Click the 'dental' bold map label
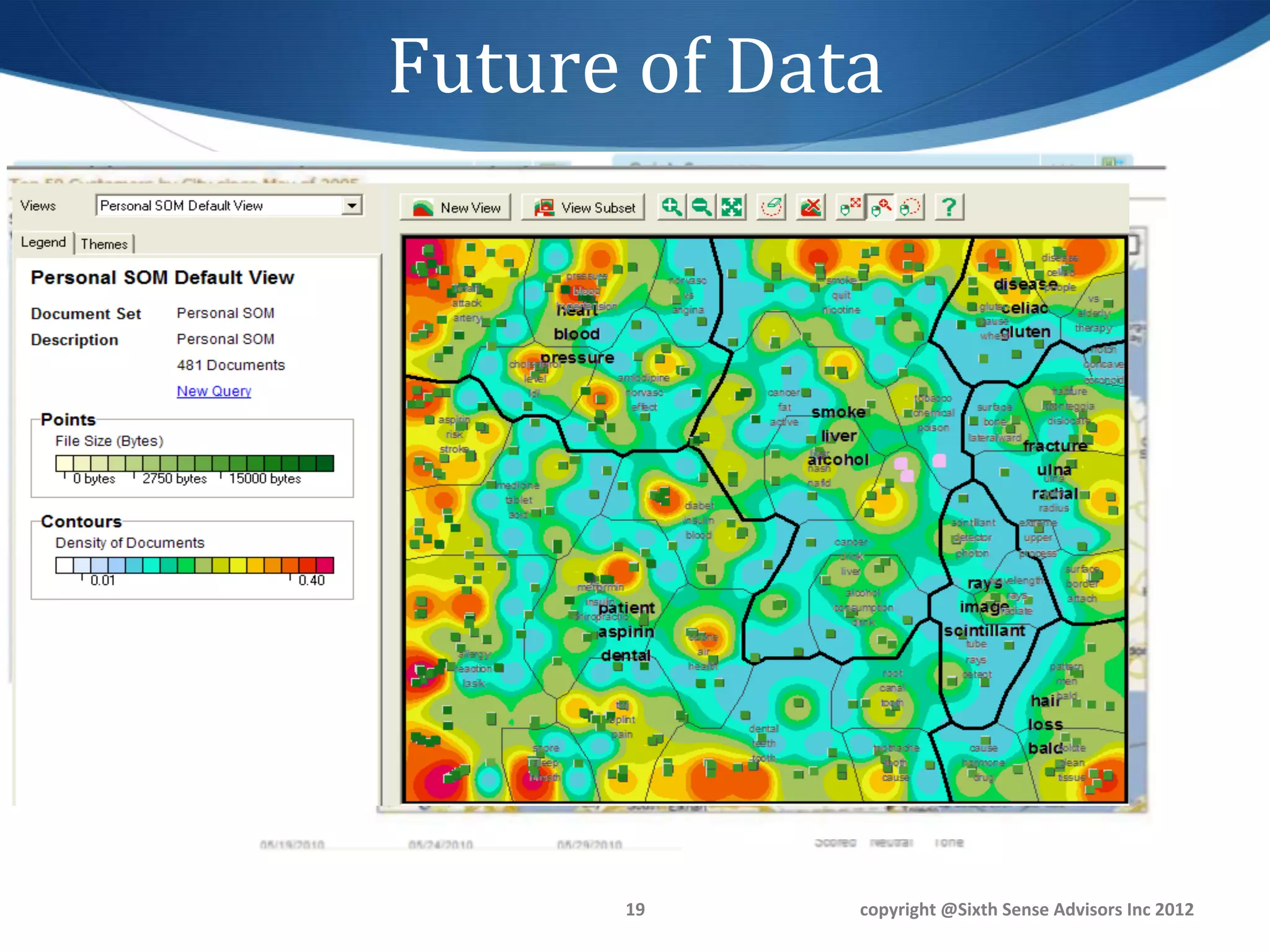This screenshot has height=952, width=1270. click(626, 655)
